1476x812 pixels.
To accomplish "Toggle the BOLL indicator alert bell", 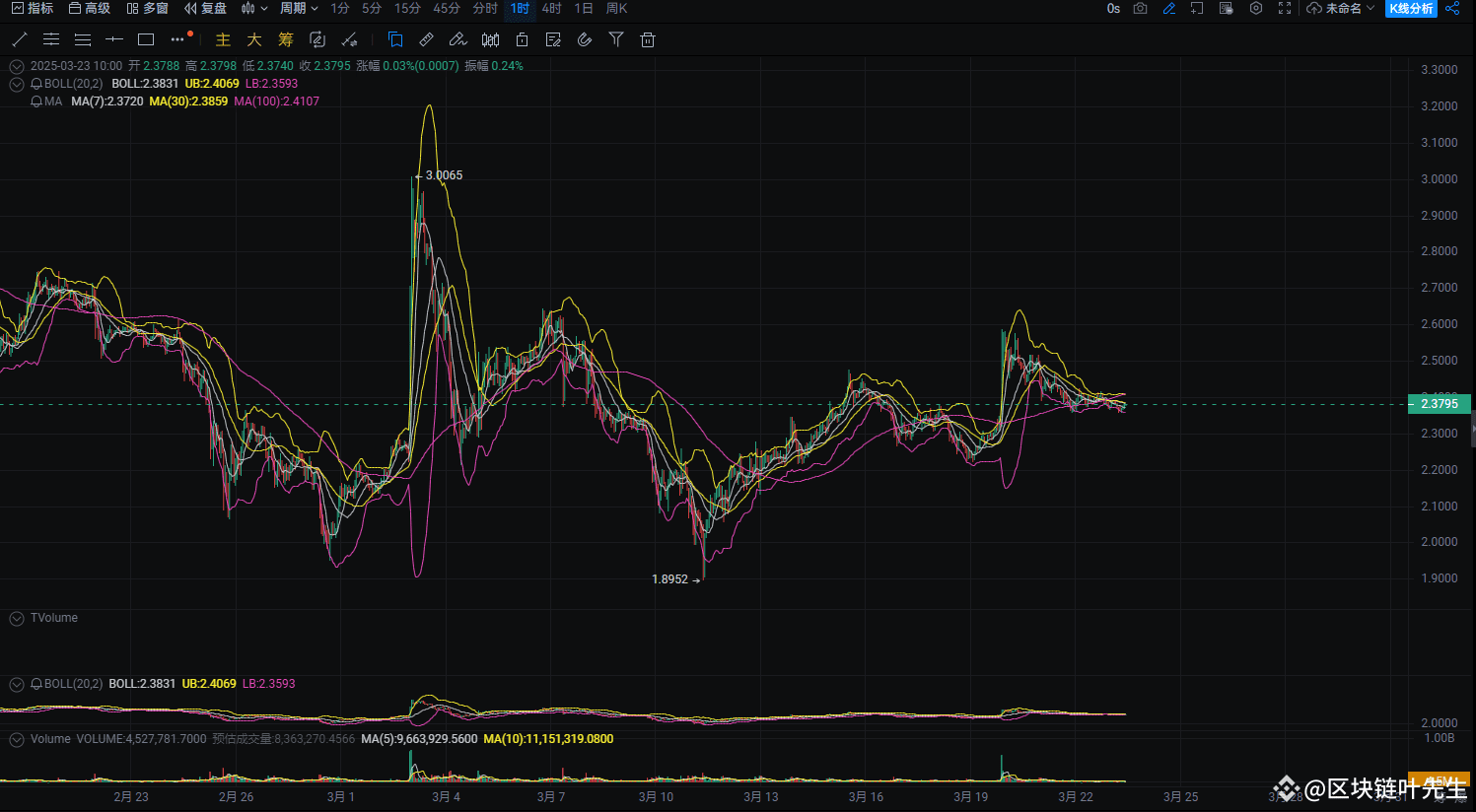I will pos(36,84).
